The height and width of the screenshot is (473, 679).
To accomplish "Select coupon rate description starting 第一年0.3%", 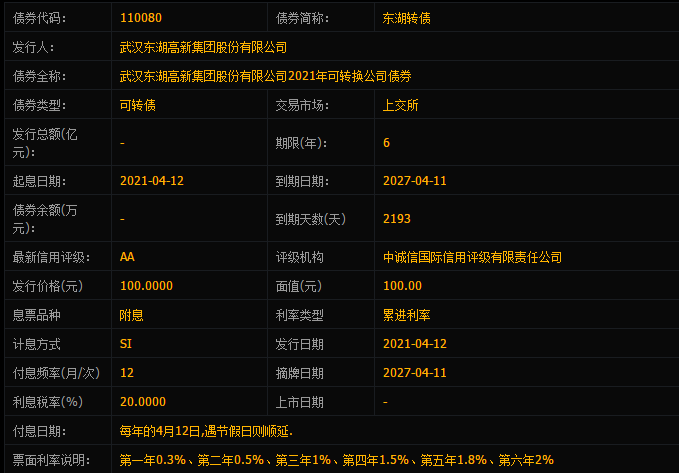I will pos(337,460).
